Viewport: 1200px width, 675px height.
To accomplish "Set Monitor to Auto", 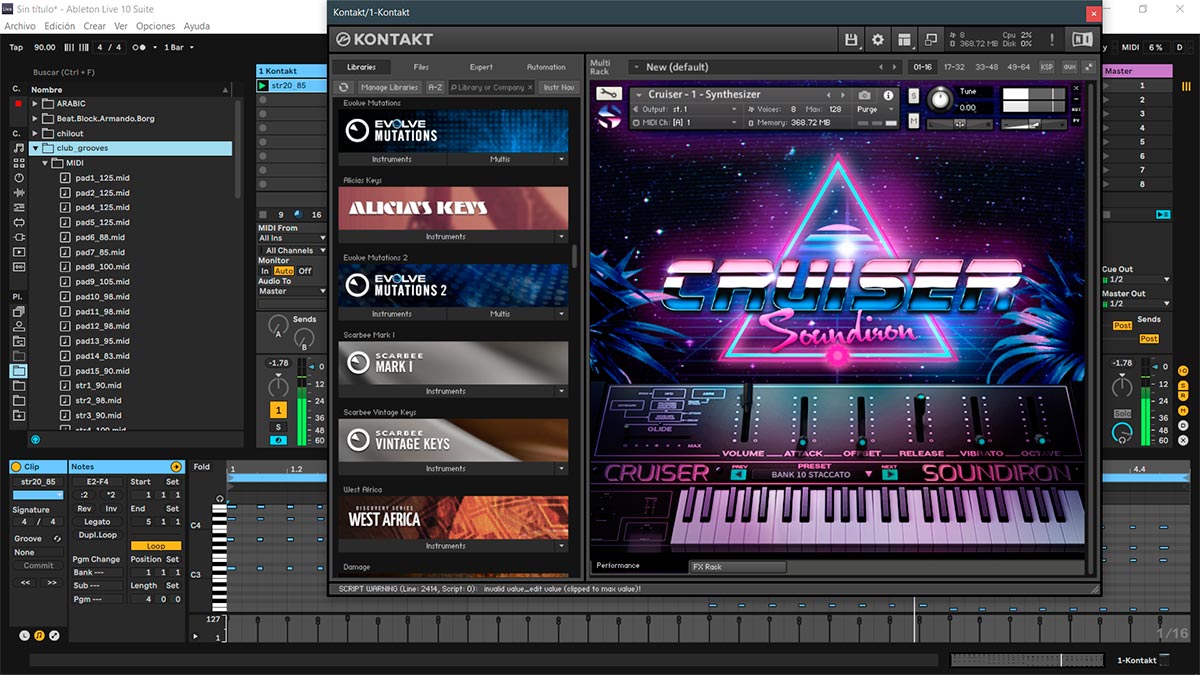I will point(284,271).
